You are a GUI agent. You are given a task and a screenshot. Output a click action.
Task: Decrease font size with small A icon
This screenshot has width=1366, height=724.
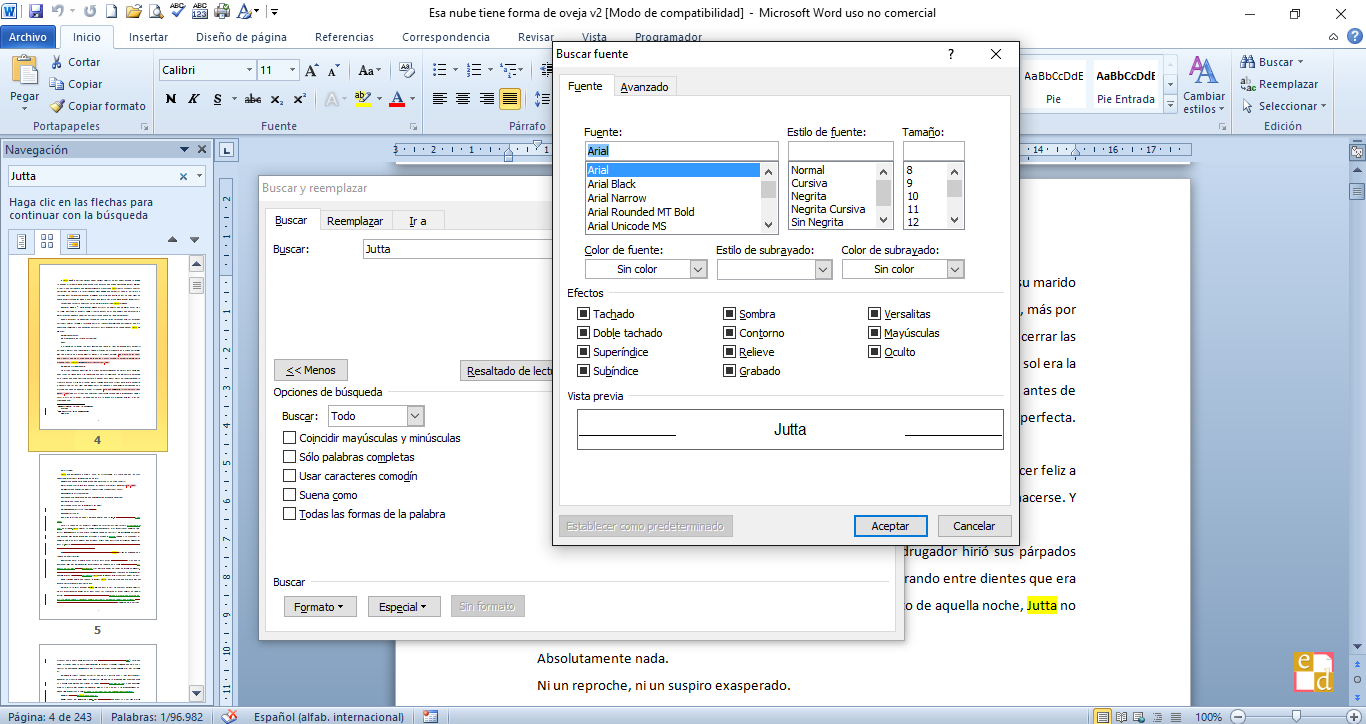[x=332, y=70]
